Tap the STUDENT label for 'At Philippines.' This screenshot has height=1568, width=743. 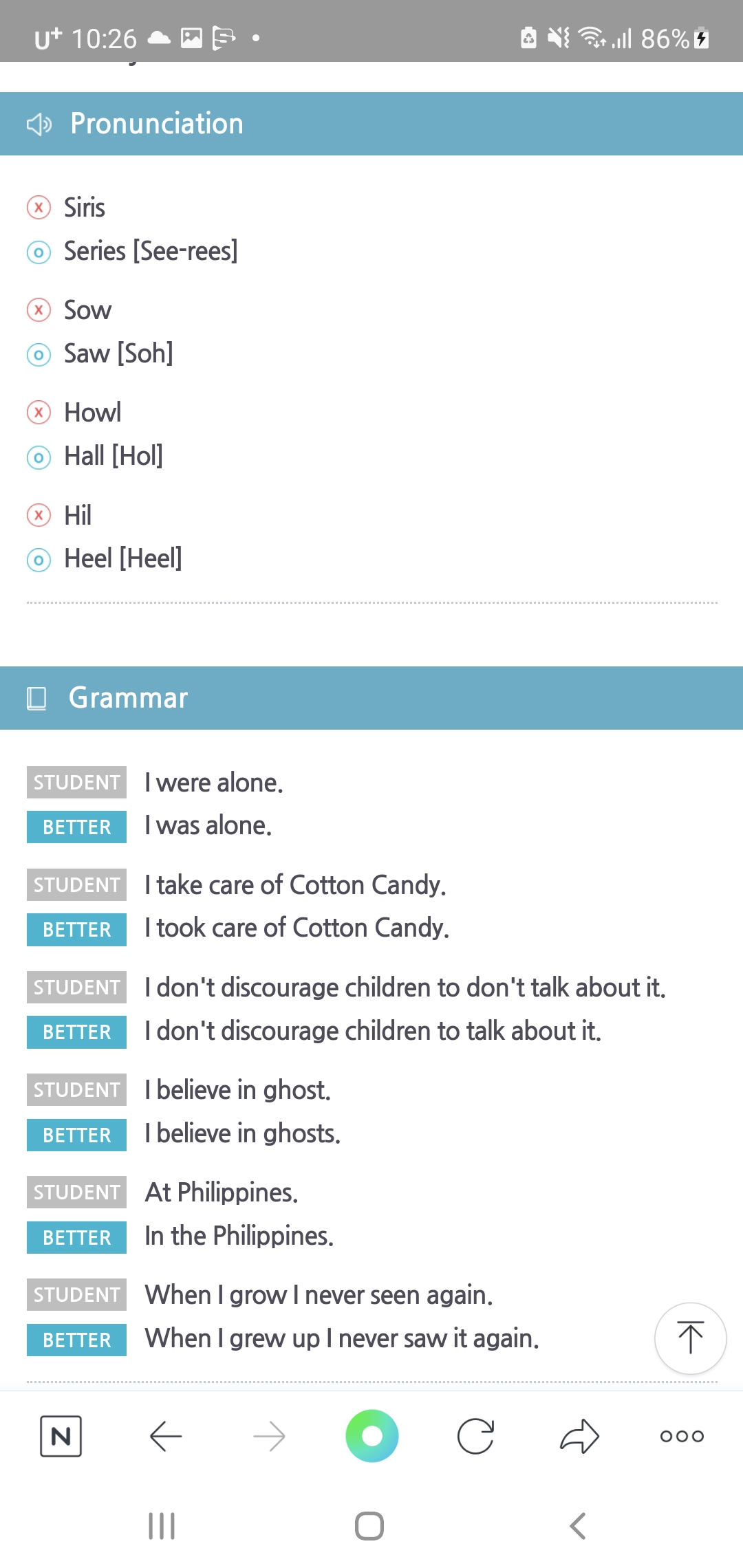pyautogui.click(x=76, y=1192)
